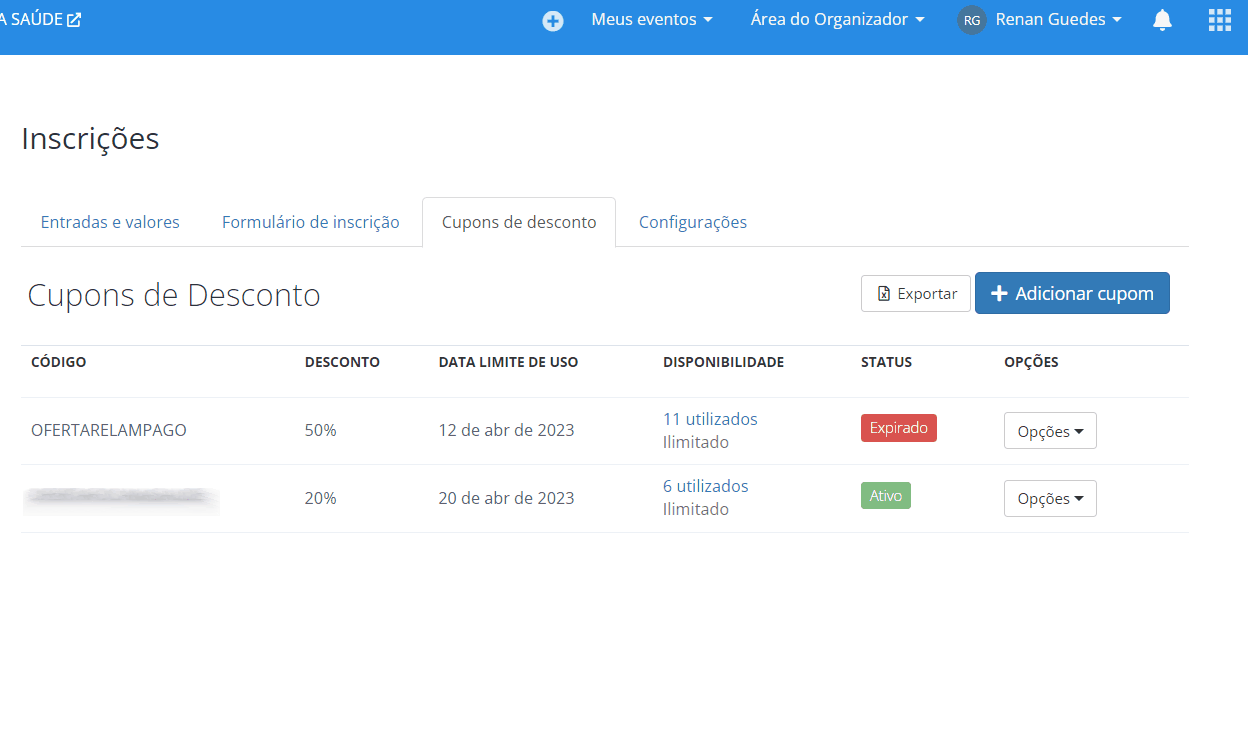Click the Exportar button

point(916,294)
